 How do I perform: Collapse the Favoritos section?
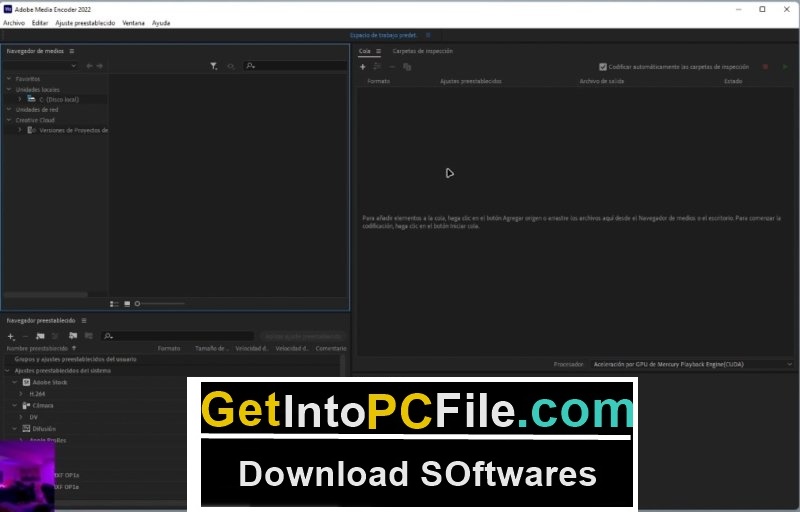pyautogui.click(x=9, y=79)
